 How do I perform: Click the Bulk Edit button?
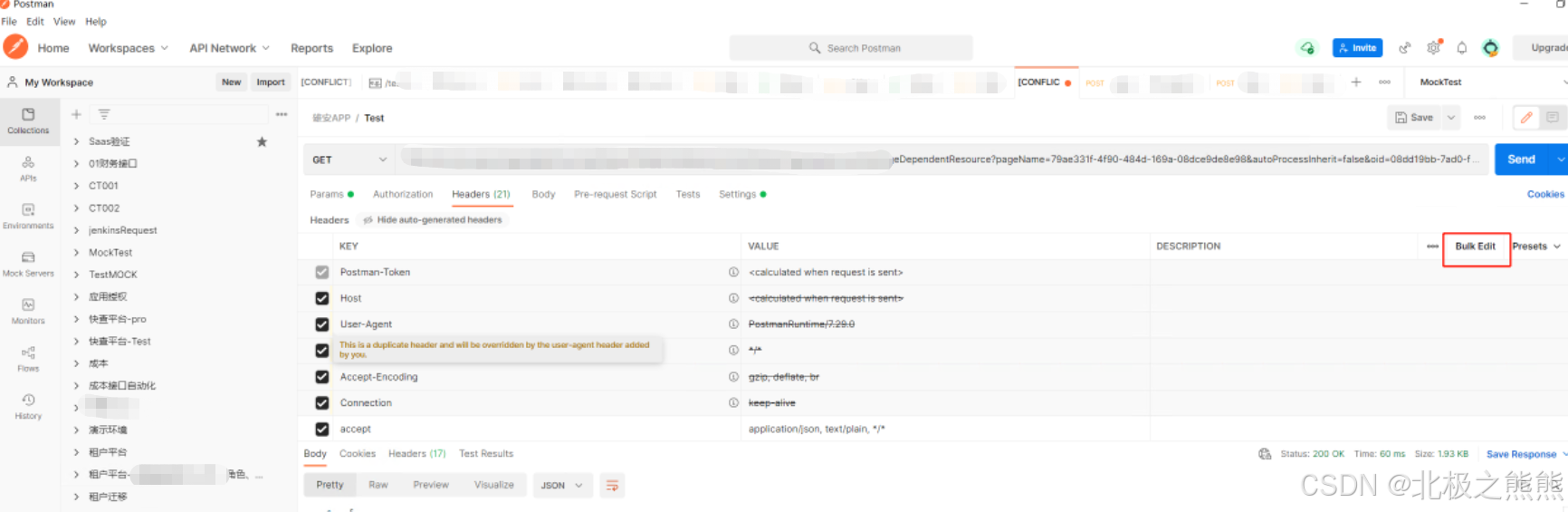1476,246
